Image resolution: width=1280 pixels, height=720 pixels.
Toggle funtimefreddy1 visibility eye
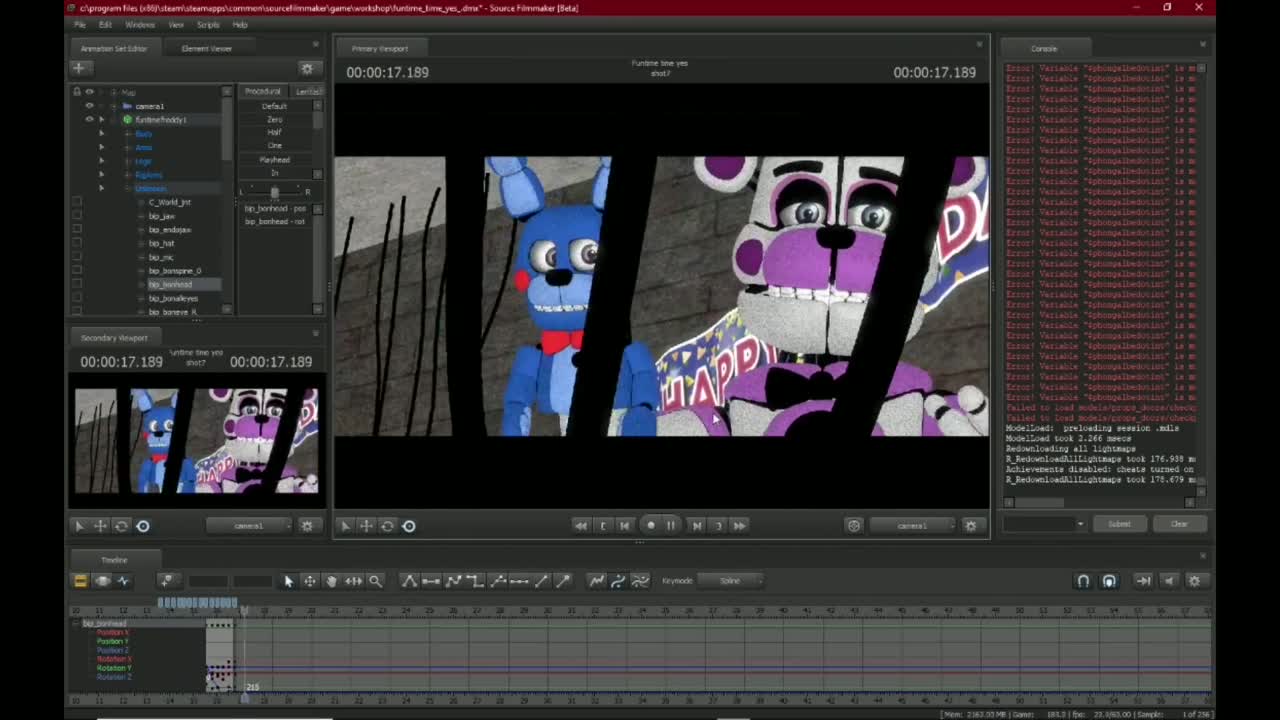point(89,120)
